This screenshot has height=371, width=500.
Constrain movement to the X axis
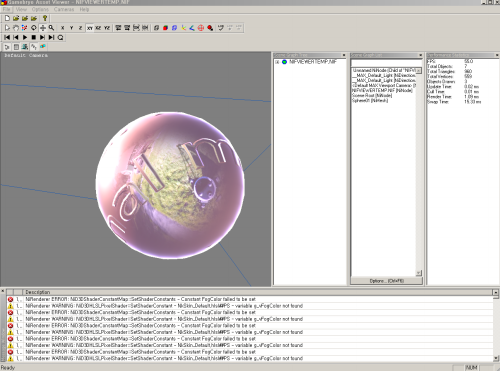(62, 28)
